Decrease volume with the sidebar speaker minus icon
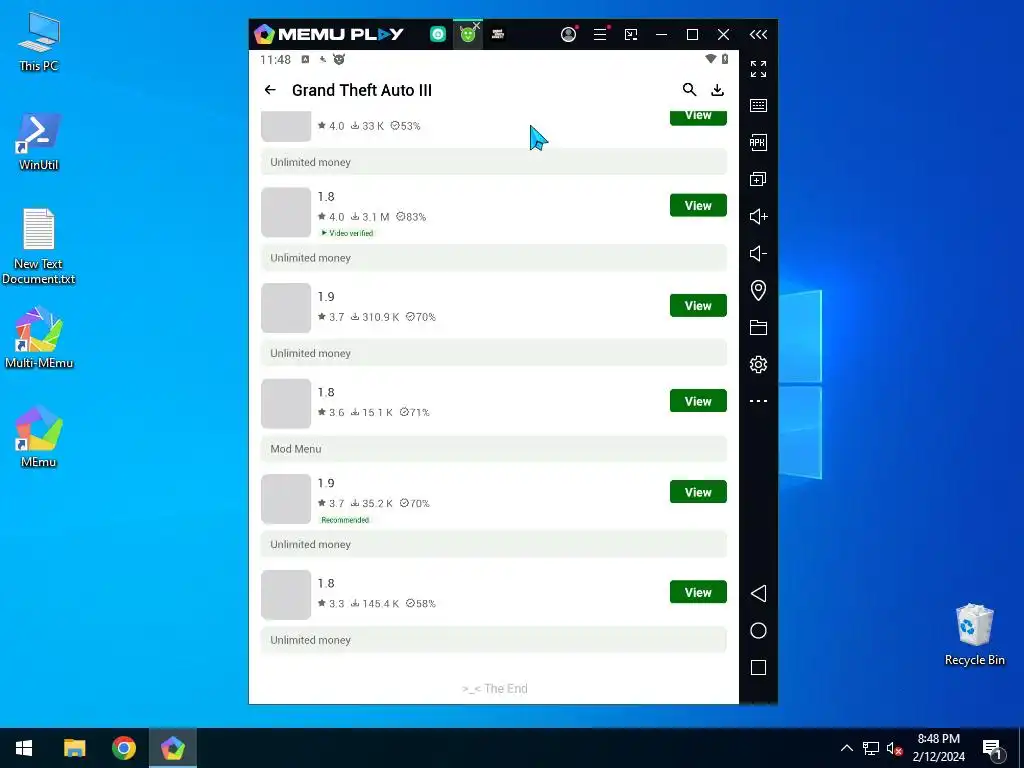This screenshot has height=768, width=1024. point(758,253)
